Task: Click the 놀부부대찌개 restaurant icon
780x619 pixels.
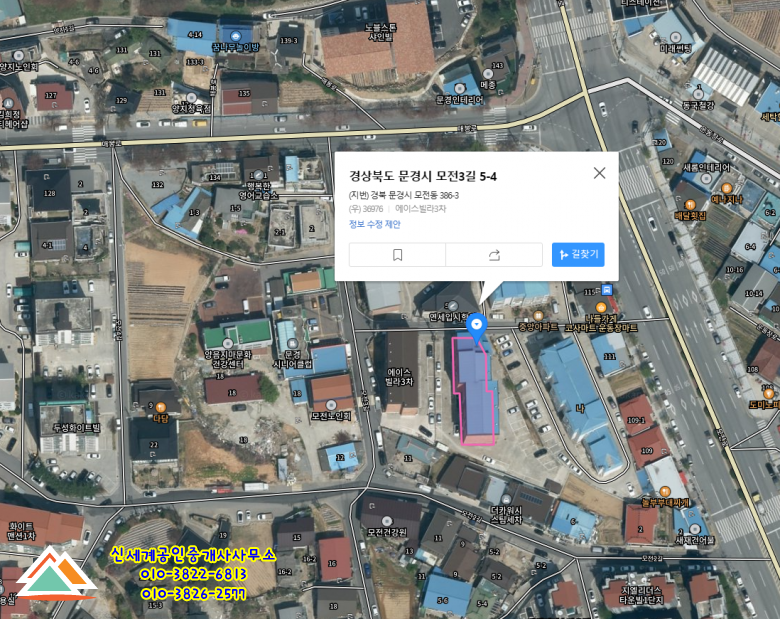Action: pyautogui.click(x=664, y=492)
